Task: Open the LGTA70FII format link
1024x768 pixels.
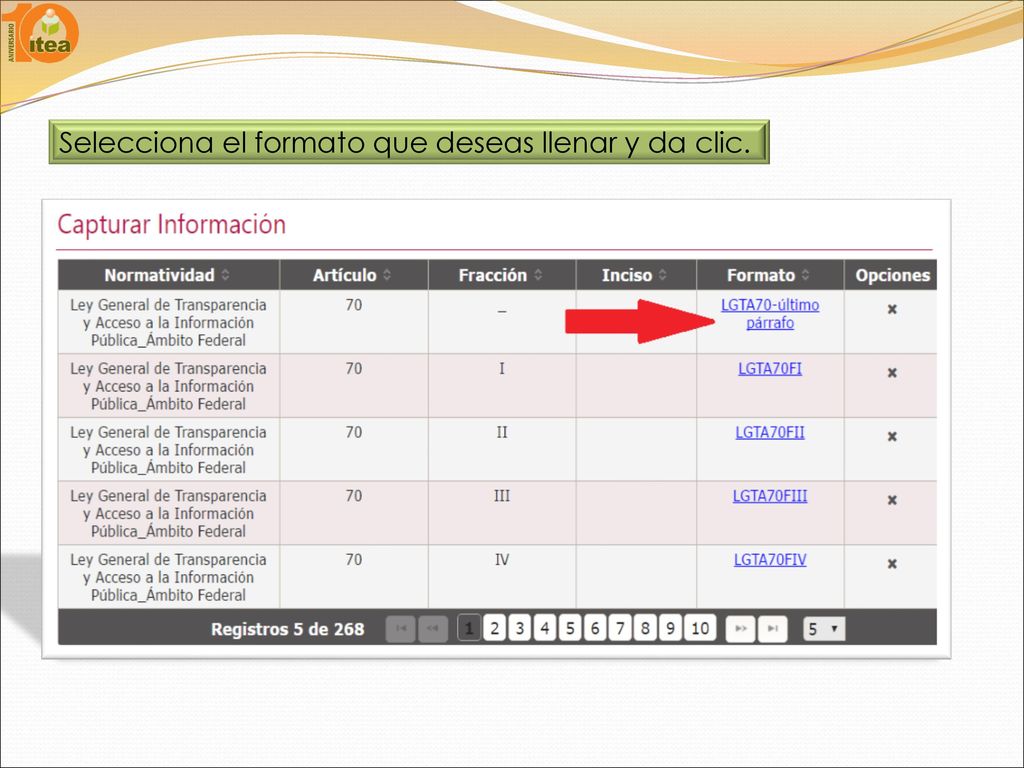Action: (770, 432)
